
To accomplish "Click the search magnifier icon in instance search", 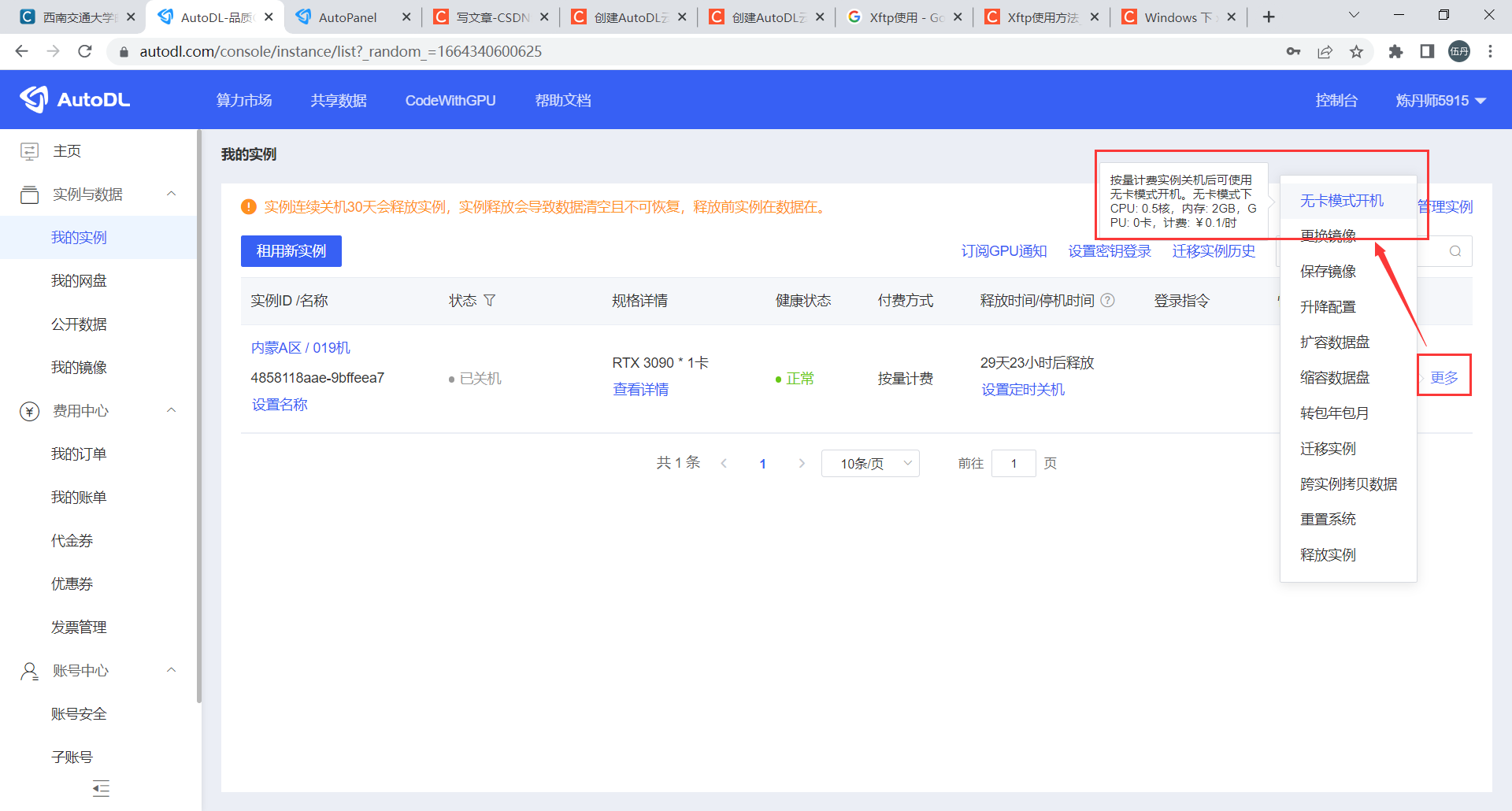I will (x=1455, y=251).
